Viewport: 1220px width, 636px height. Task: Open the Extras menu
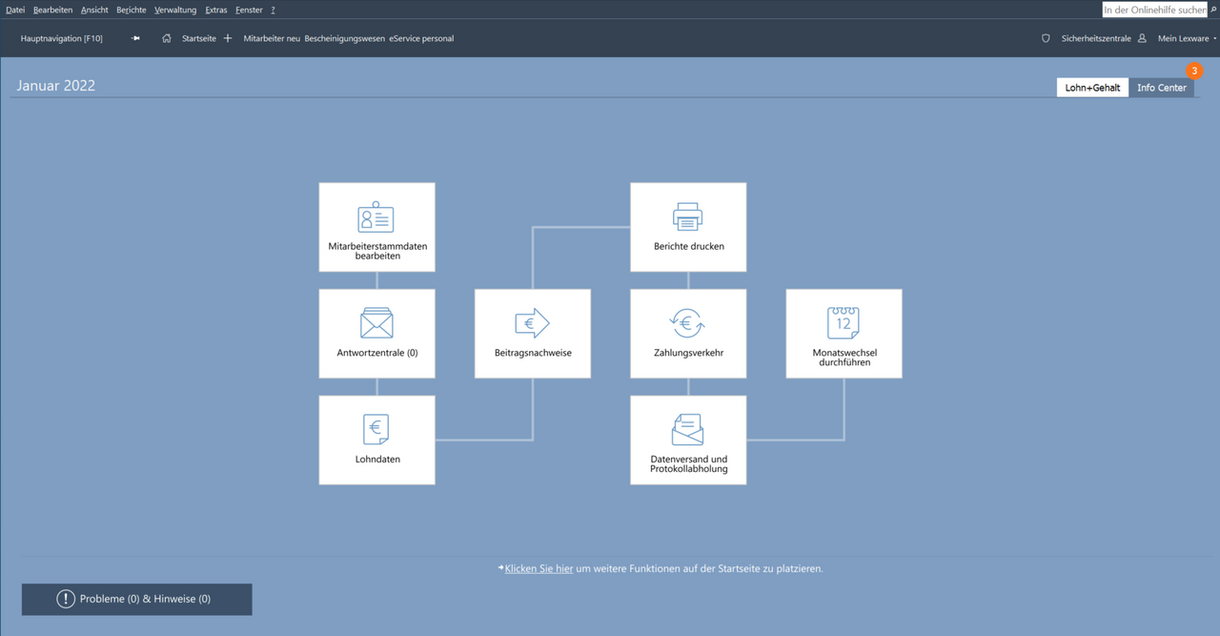click(216, 9)
